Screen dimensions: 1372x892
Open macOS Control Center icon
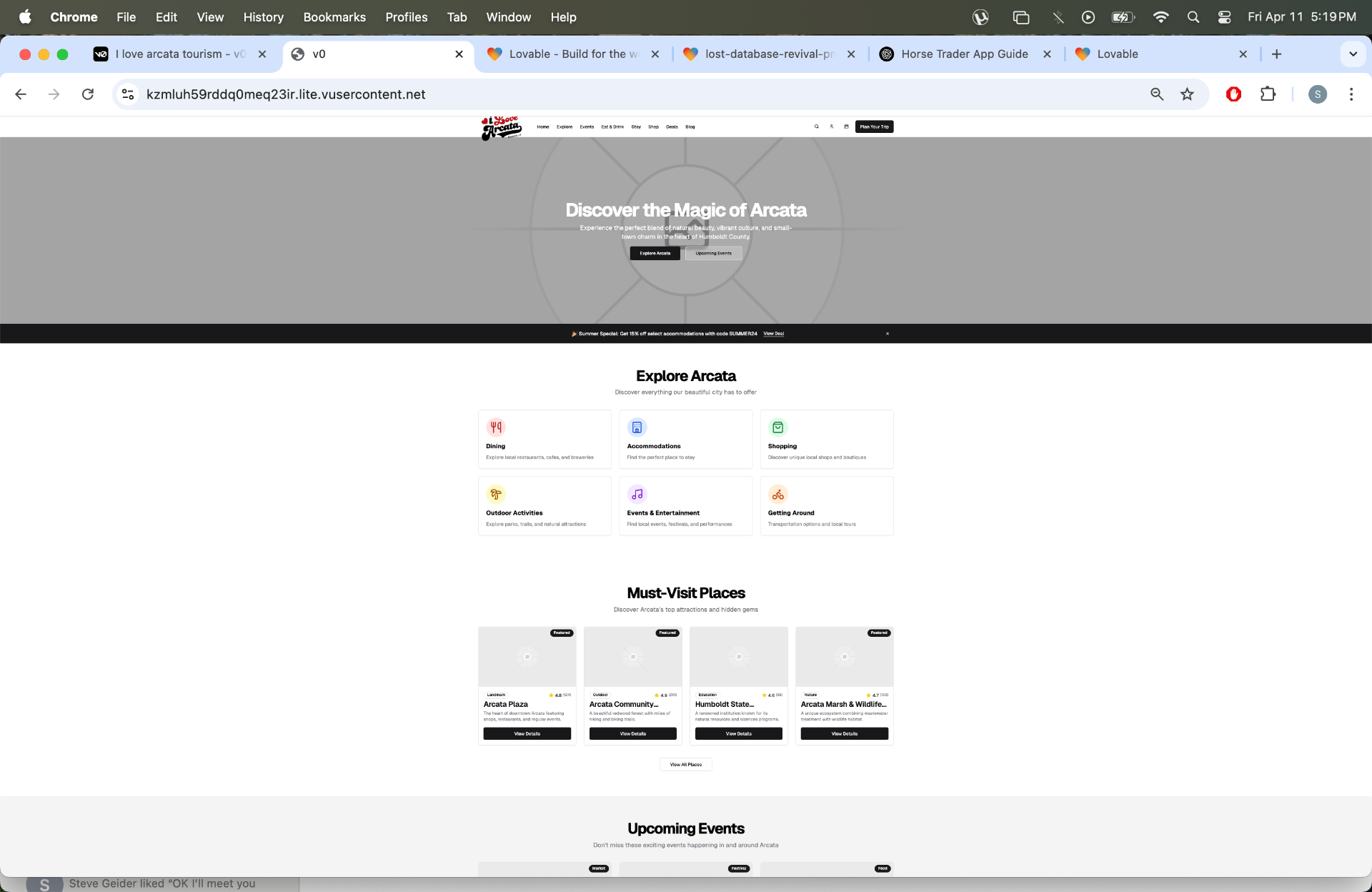point(1224,17)
